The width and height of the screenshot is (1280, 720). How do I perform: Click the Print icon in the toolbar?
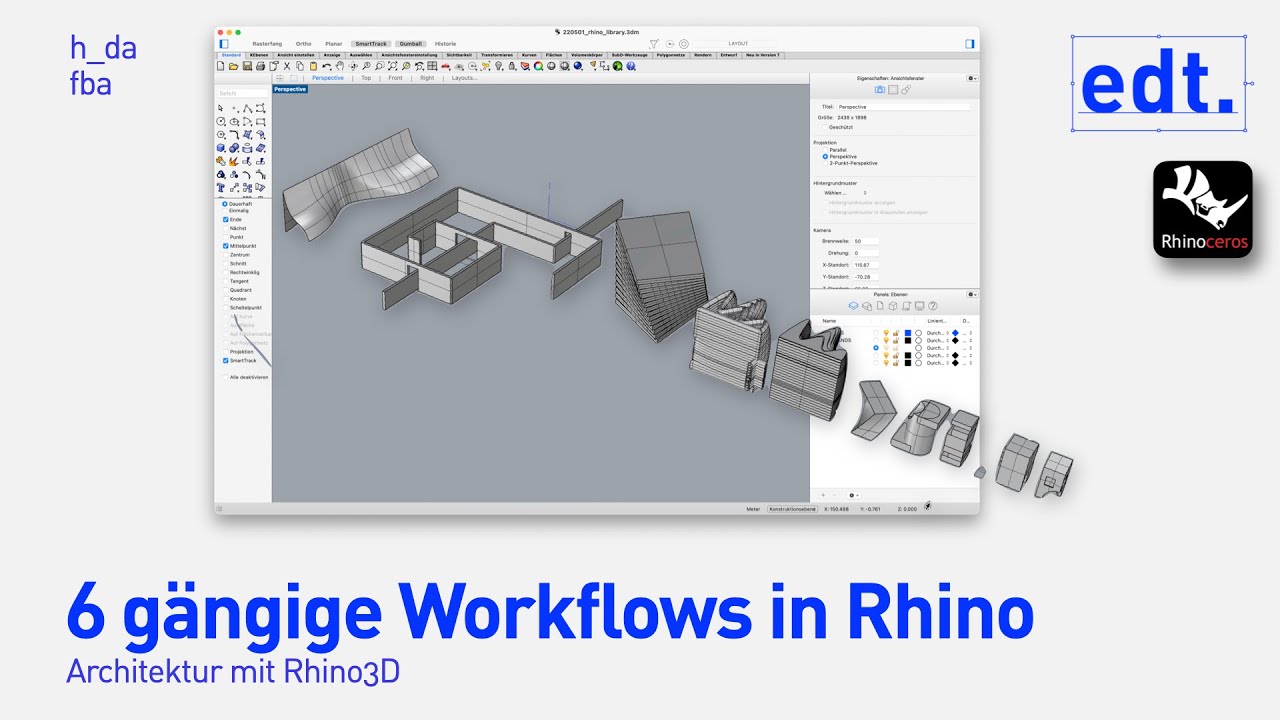point(260,66)
